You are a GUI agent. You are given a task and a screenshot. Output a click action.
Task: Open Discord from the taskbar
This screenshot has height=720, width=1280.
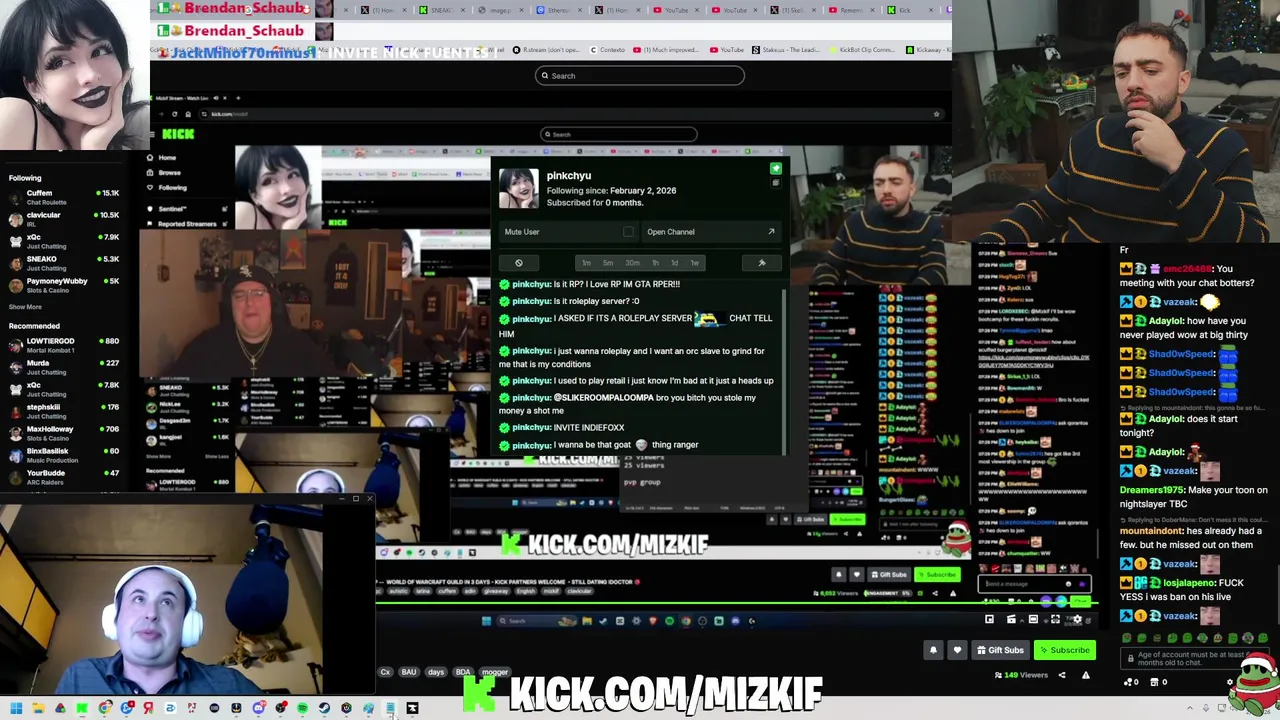(258, 708)
